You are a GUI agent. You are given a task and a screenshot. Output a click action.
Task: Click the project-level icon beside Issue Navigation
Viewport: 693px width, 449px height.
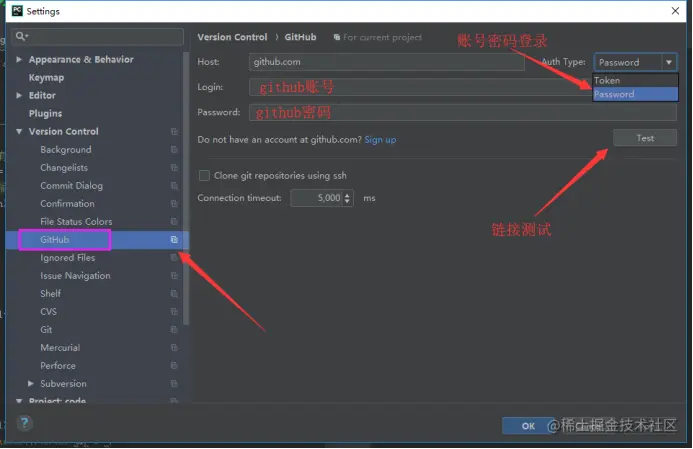[174, 276]
